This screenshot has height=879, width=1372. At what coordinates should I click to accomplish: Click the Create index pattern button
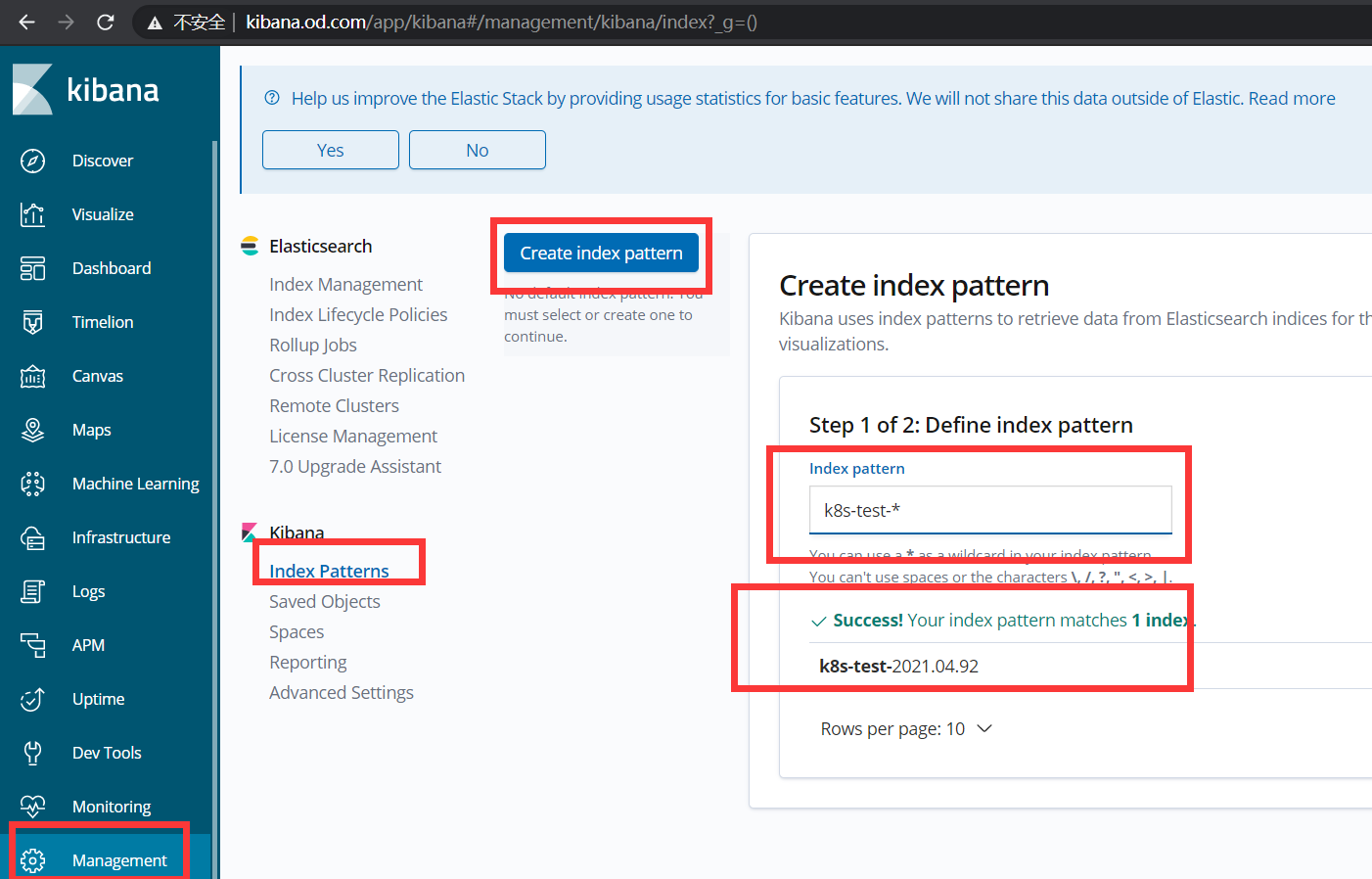[601, 253]
